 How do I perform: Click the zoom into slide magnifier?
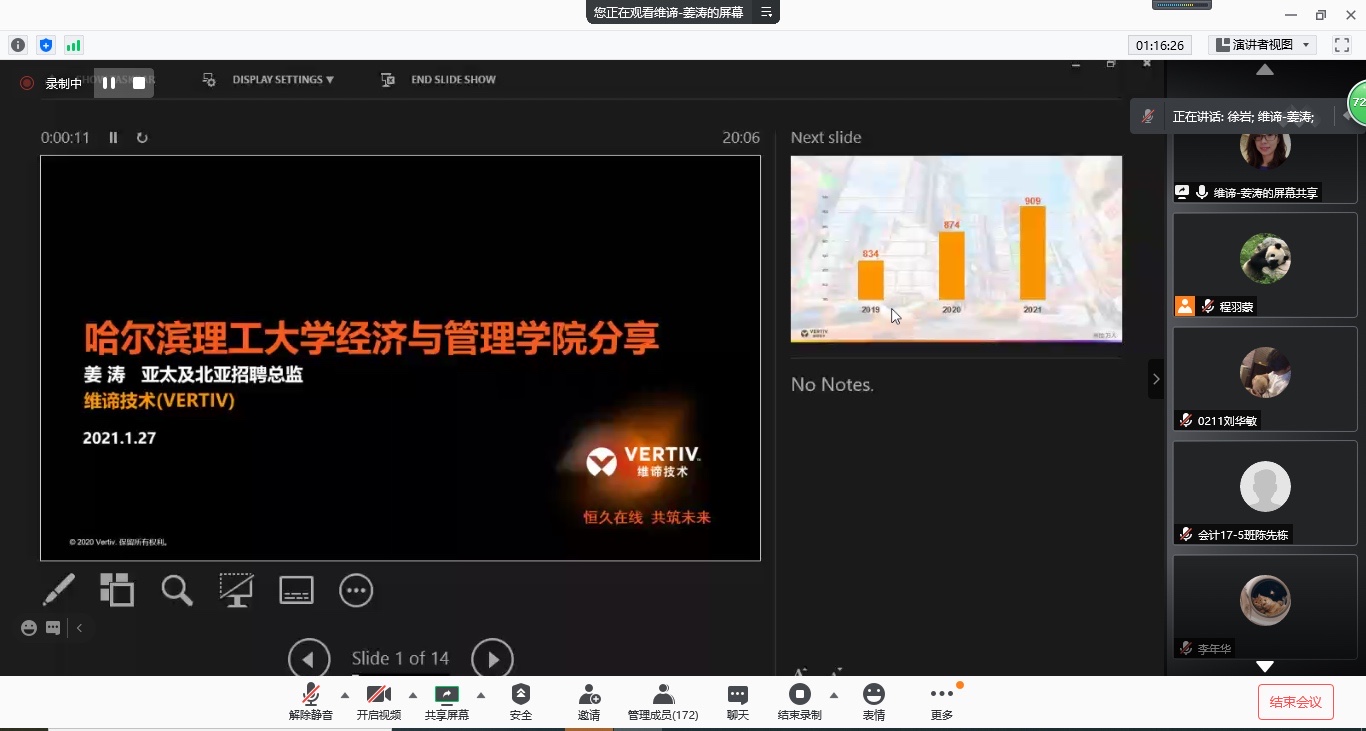177,590
